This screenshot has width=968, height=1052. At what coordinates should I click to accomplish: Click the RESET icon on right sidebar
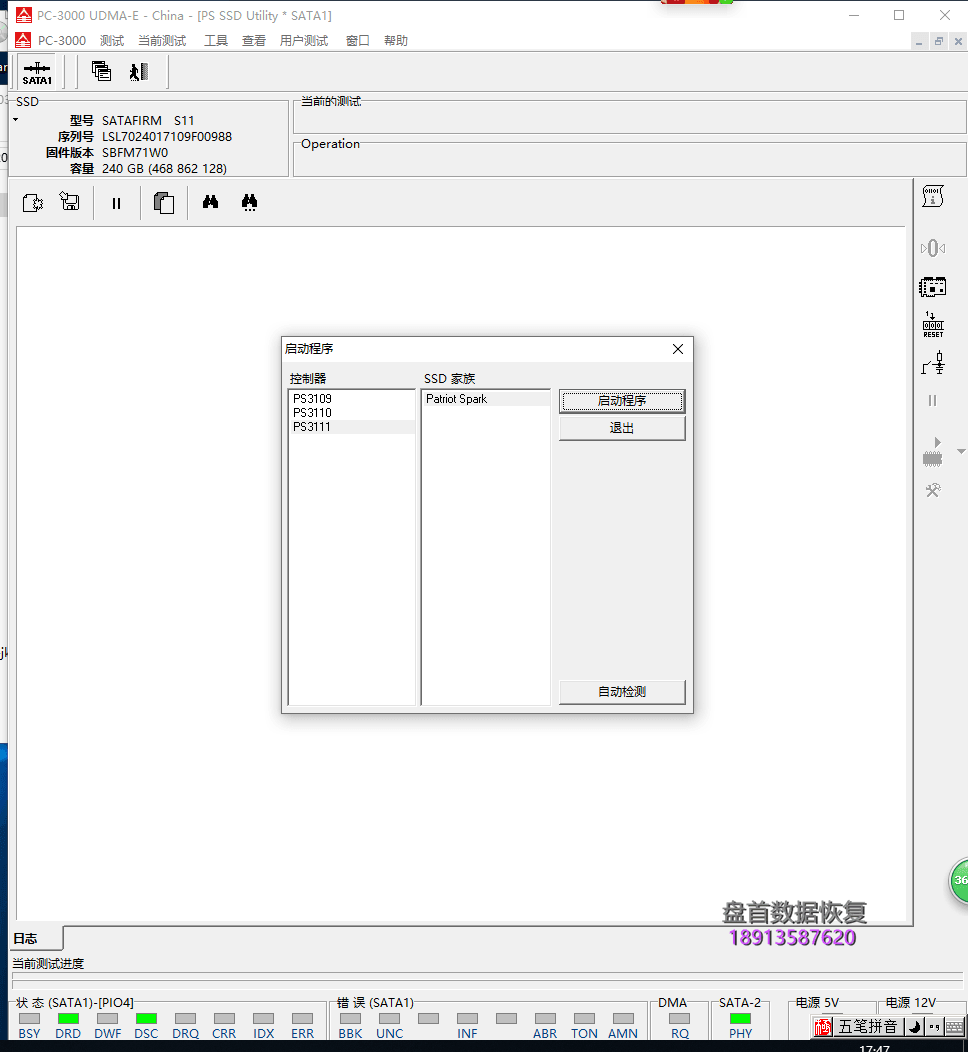pyautogui.click(x=933, y=325)
